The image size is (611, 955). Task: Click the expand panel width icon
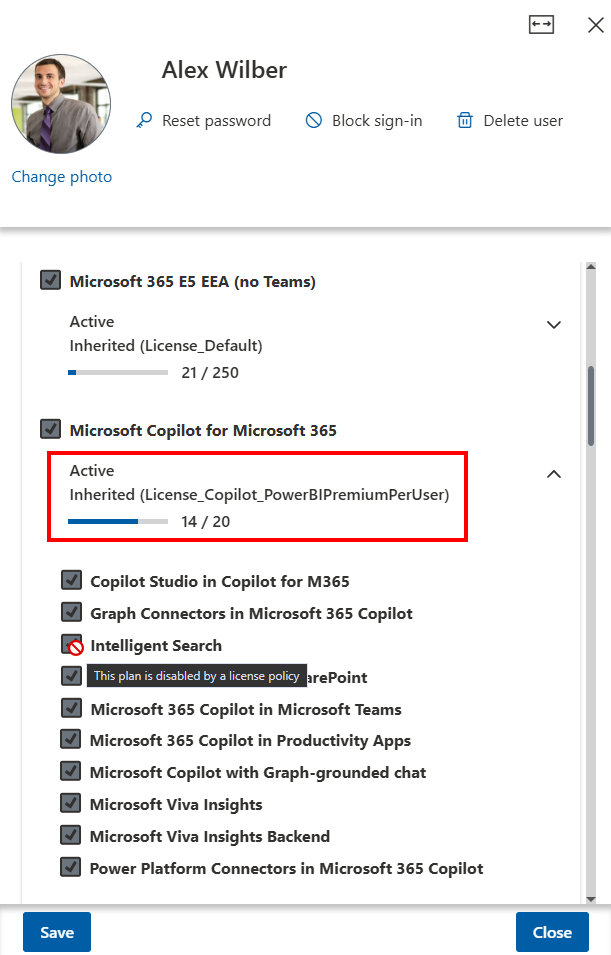tap(541, 24)
